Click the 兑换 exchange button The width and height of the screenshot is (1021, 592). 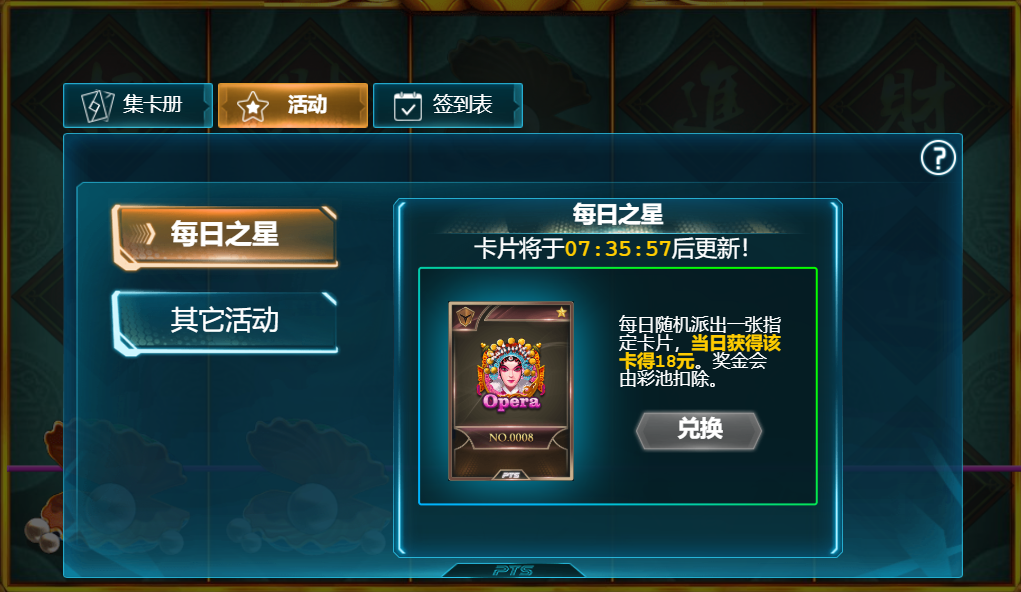coord(699,430)
